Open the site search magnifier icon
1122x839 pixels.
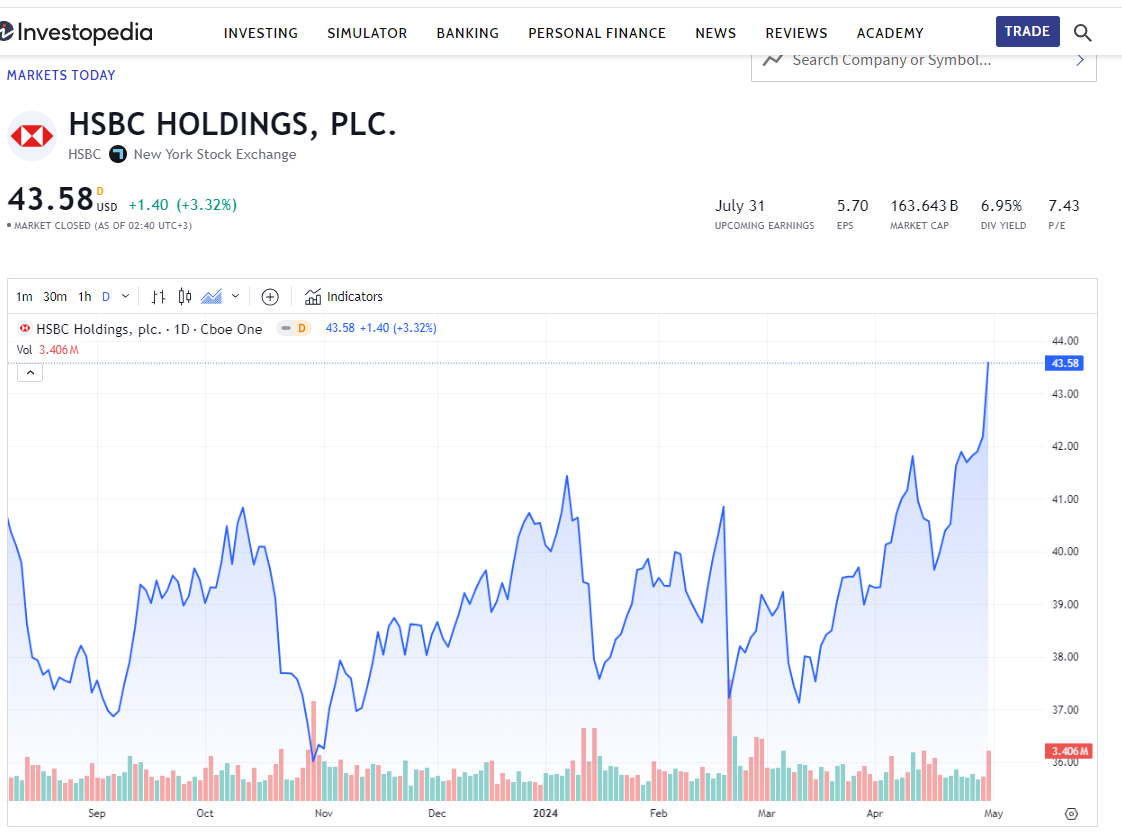1083,32
